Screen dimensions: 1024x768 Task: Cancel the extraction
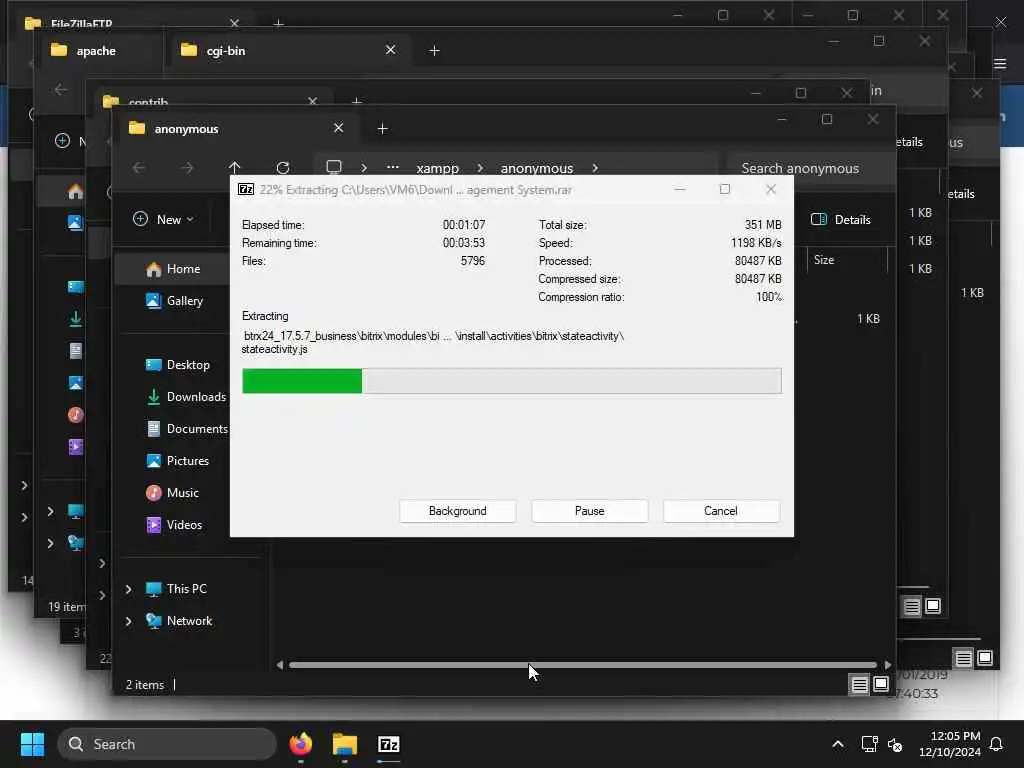point(720,511)
